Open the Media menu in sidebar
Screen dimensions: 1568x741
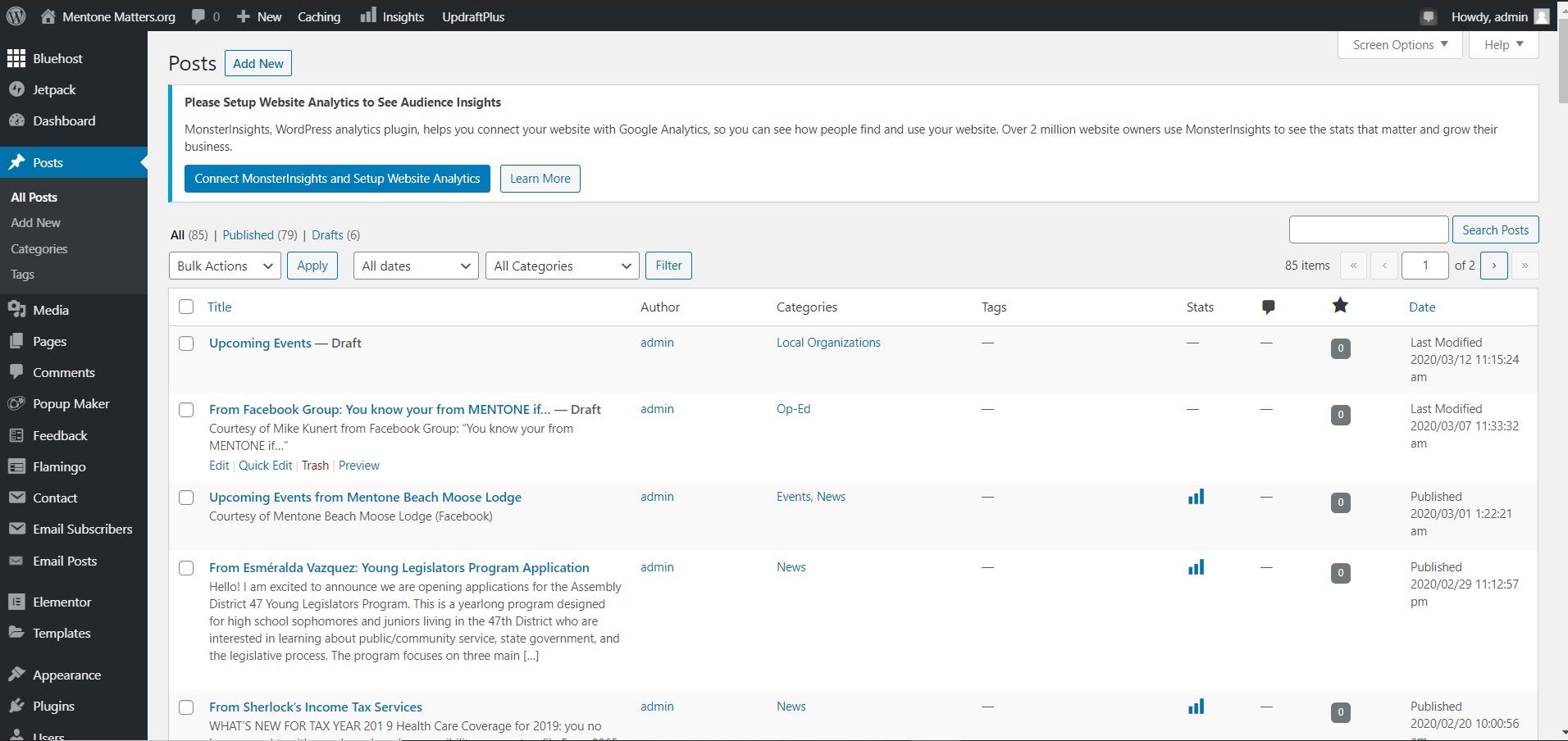coord(50,310)
